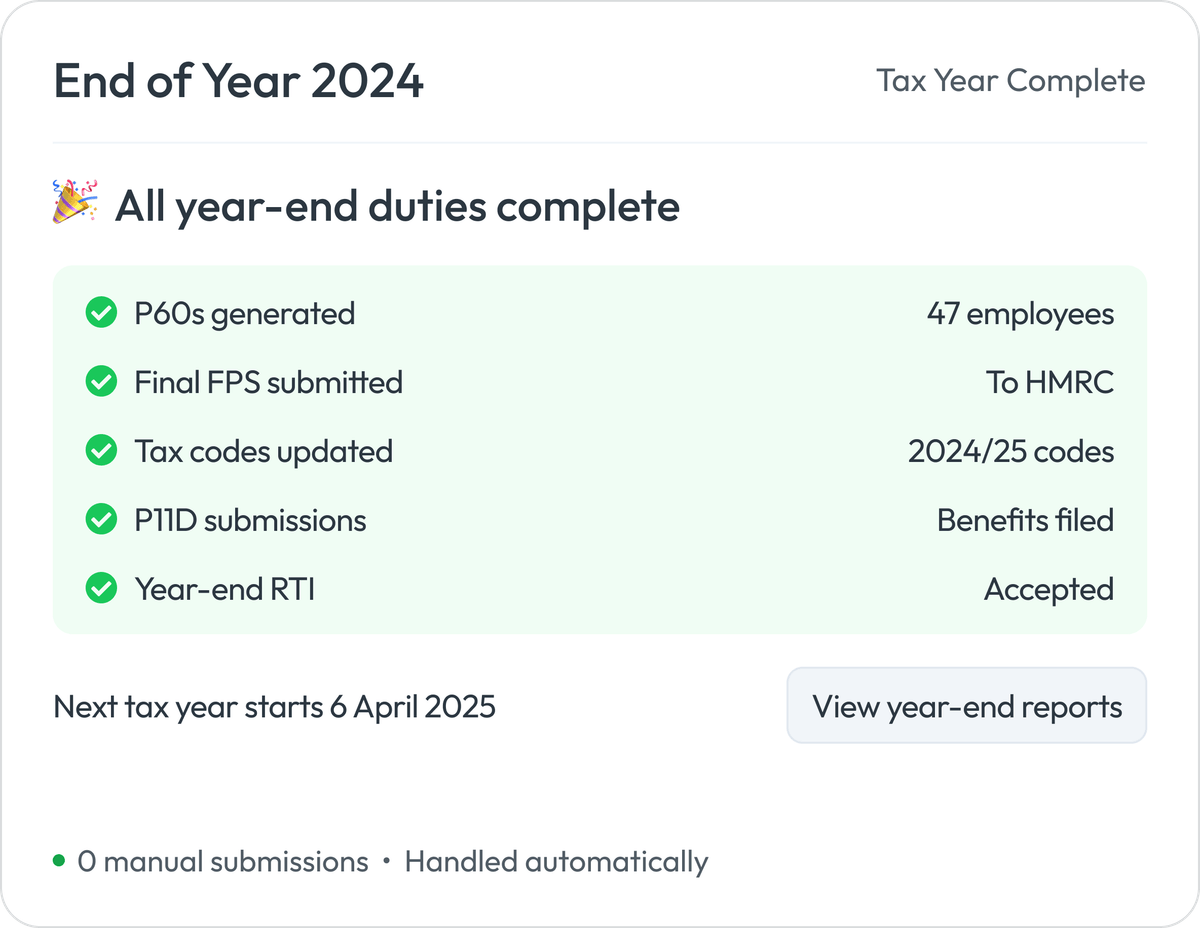Select the Next tax year starts text
The image size is (1200, 928).
point(274,706)
